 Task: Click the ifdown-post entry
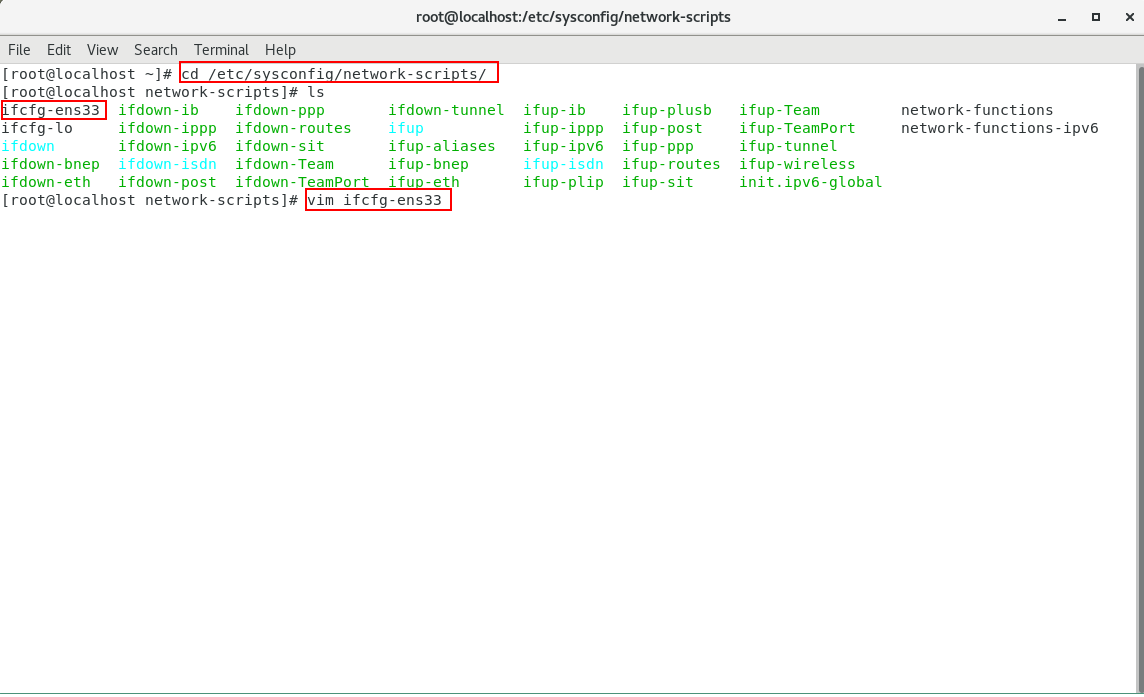[x=167, y=182]
